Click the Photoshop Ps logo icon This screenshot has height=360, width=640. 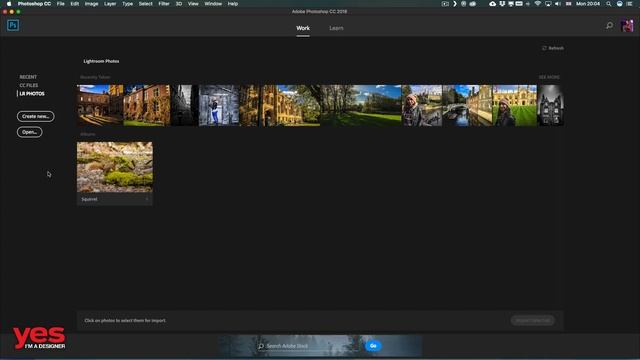13,25
